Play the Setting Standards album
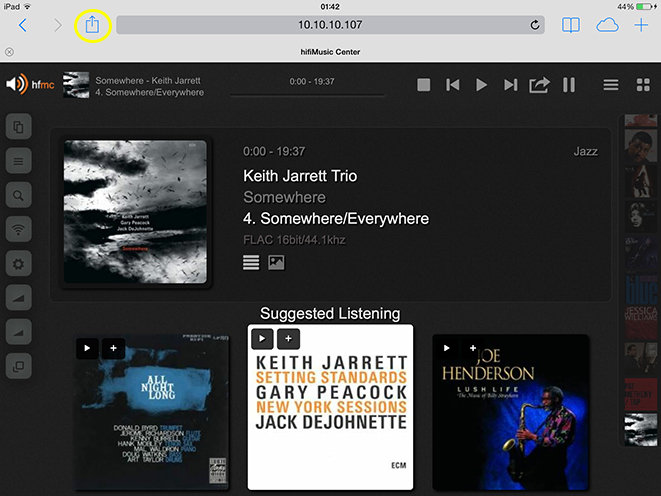This screenshot has height=496, width=661. [x=262, y=339]
